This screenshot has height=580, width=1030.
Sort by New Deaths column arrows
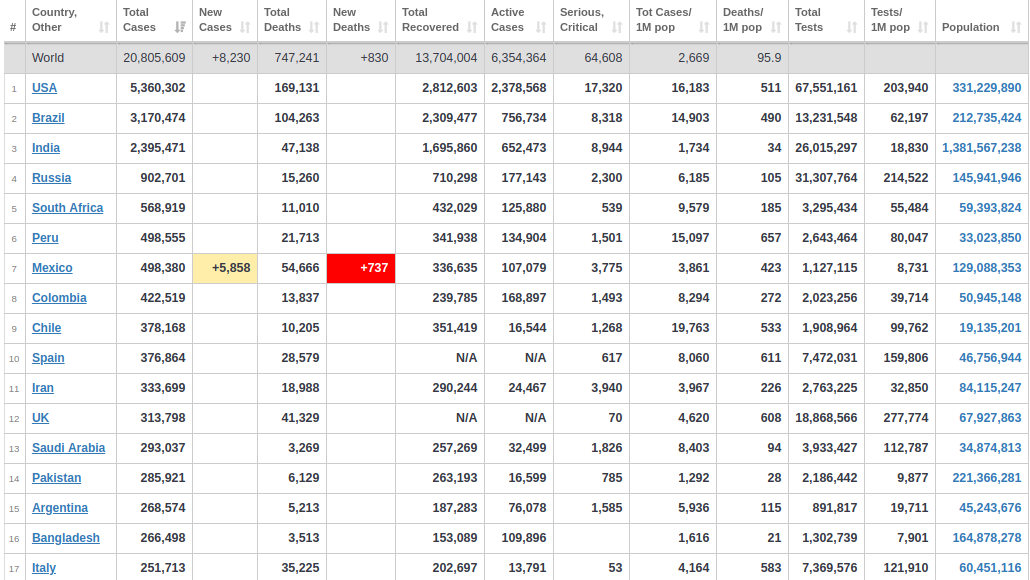pyautogui.click(x=383, y=28)
